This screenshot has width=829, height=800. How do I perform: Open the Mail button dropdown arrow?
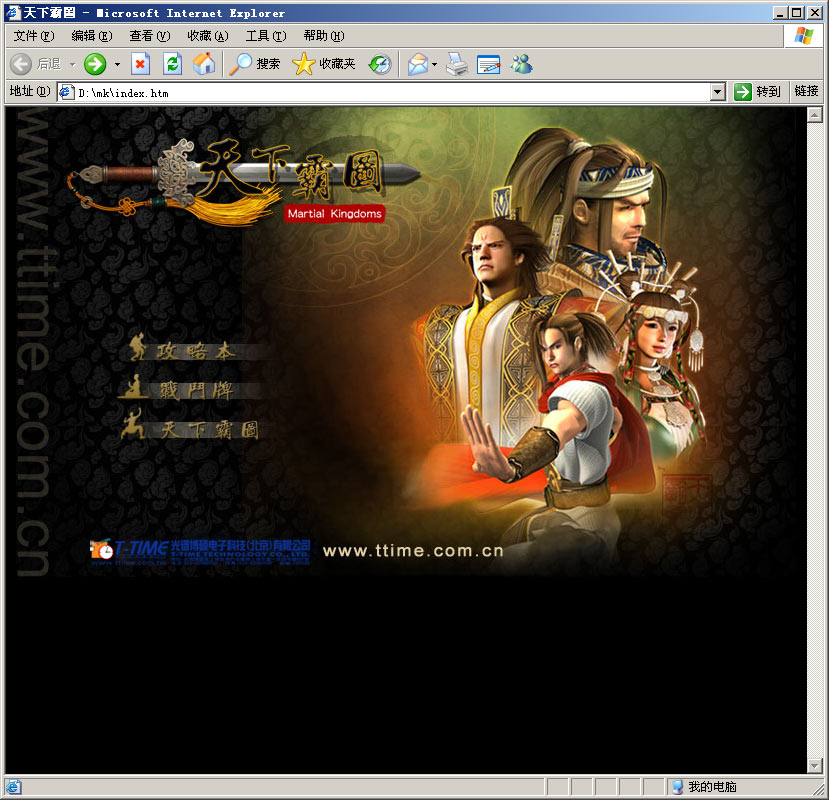pyautogui.click(x=435, y=65)
